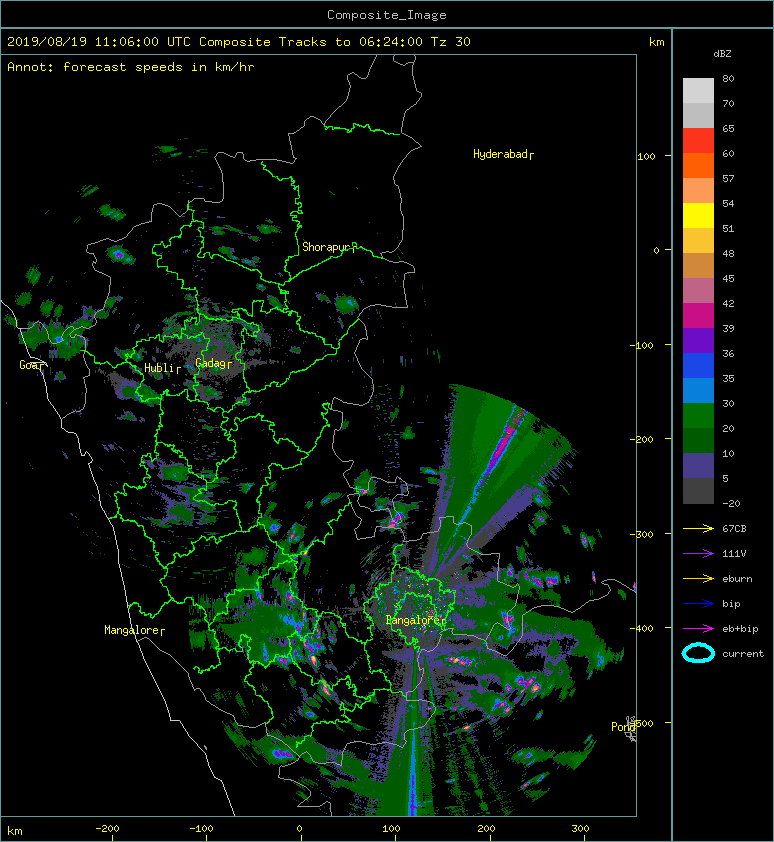
Task: Click the golden 51–48 dBZ swatch
Action: click(x=698, y=241)
